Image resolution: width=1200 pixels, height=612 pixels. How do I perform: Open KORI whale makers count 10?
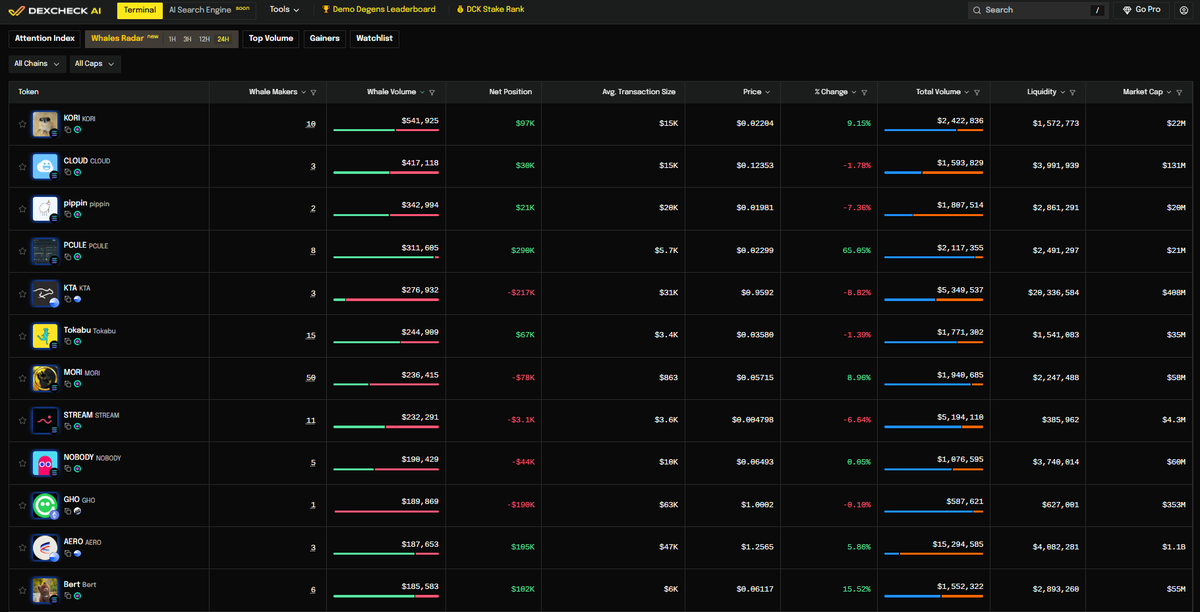coord(310,124)
